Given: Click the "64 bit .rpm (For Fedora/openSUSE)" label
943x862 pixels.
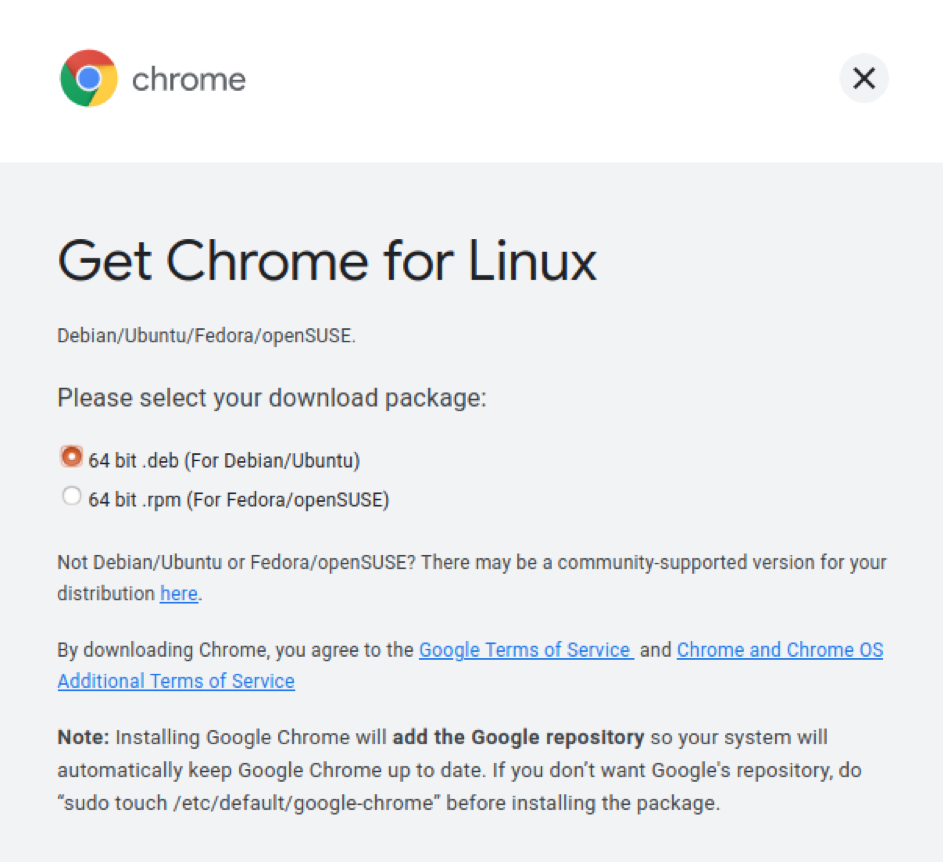Looking at the screenshot, I should 238,499.
